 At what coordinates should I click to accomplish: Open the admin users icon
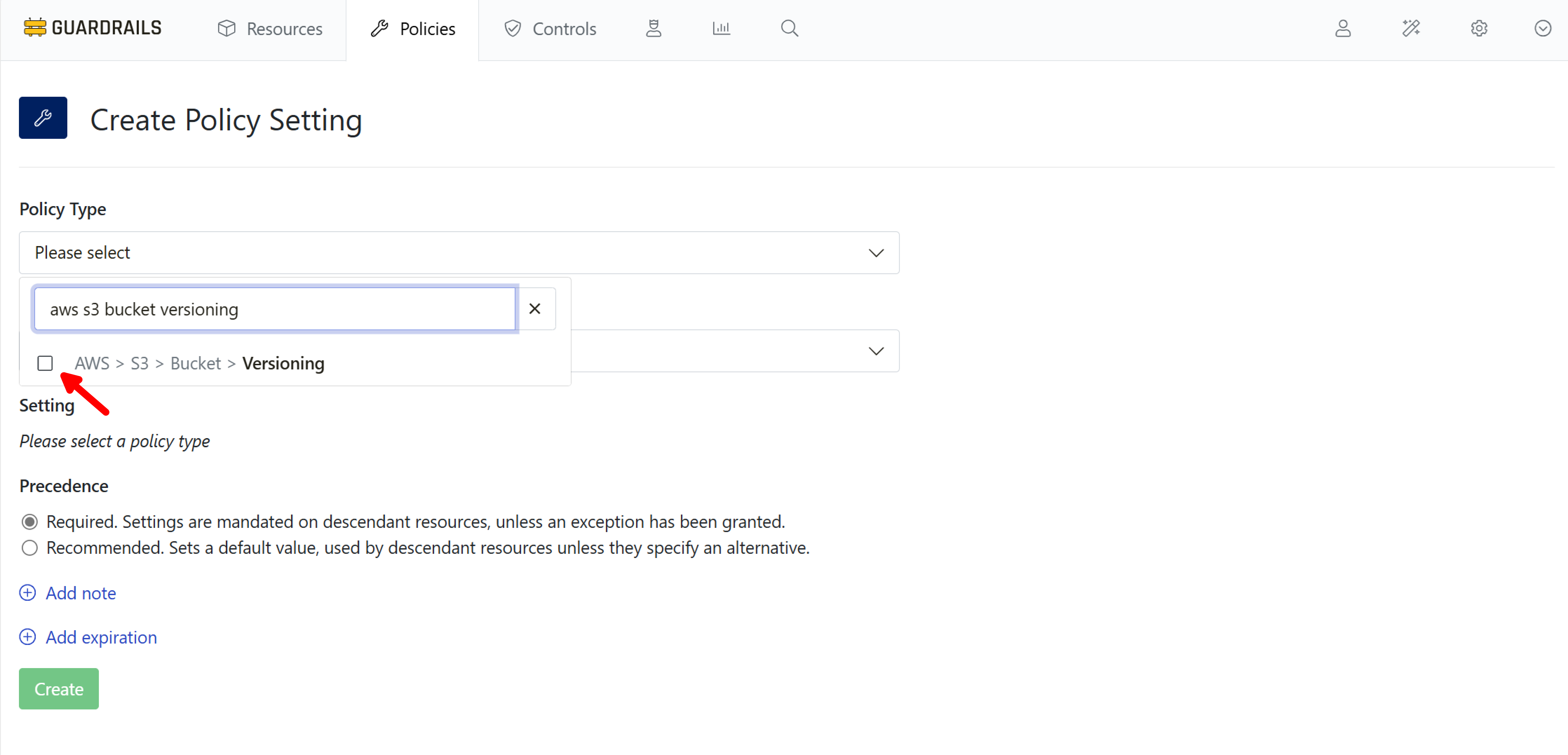[654, 28]
